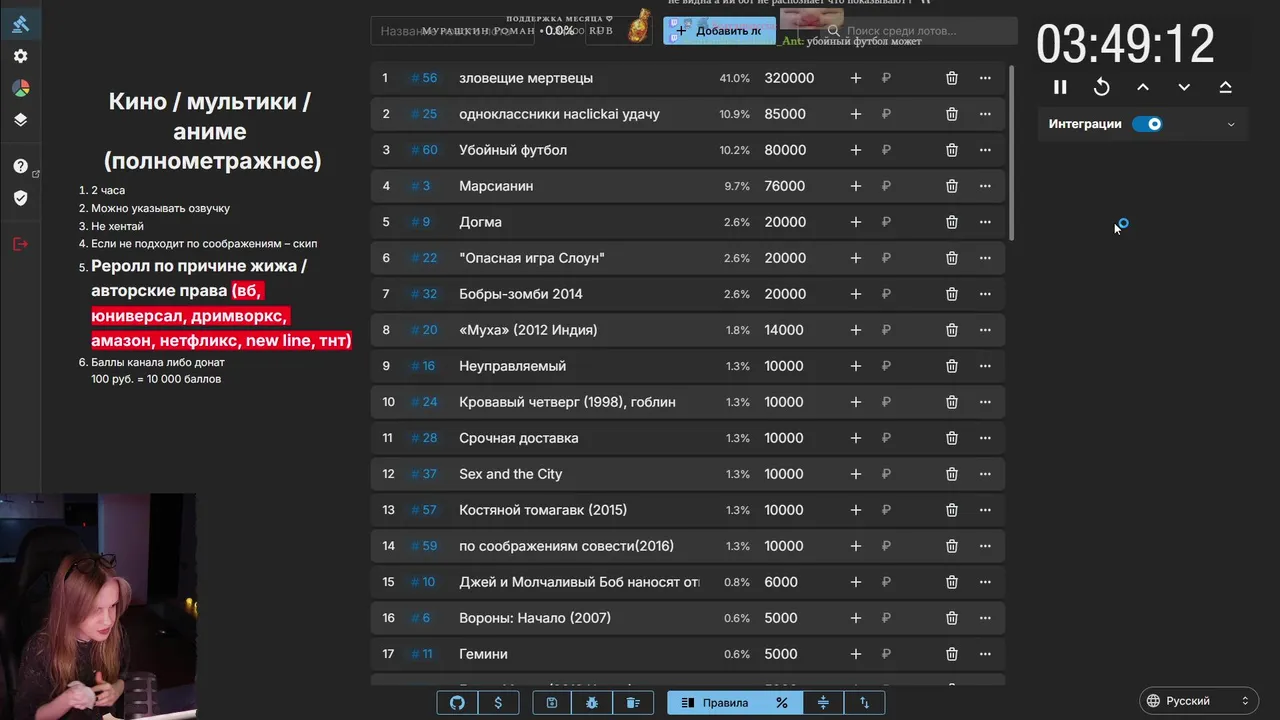Add amount to зловещие мертвецы with plus
The width and height of the screenshot is (1280, 720).
[x=855, y=78]
